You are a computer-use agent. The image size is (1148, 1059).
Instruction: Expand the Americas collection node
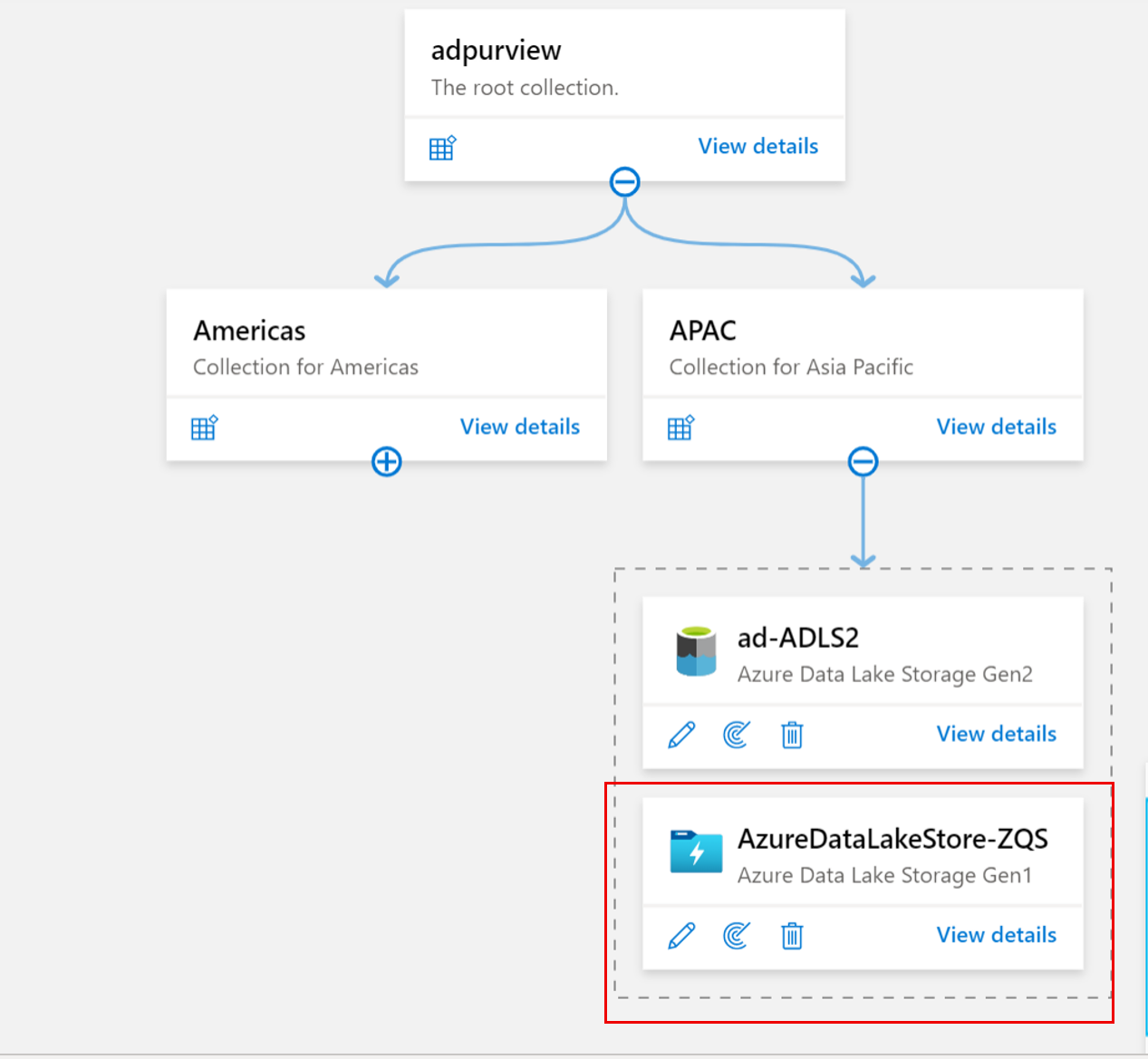click(x=387, y=462)
